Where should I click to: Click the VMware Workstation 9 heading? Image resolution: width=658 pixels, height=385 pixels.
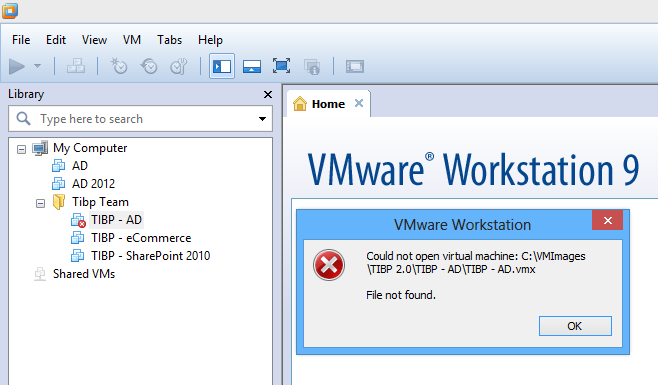point(473,170)
